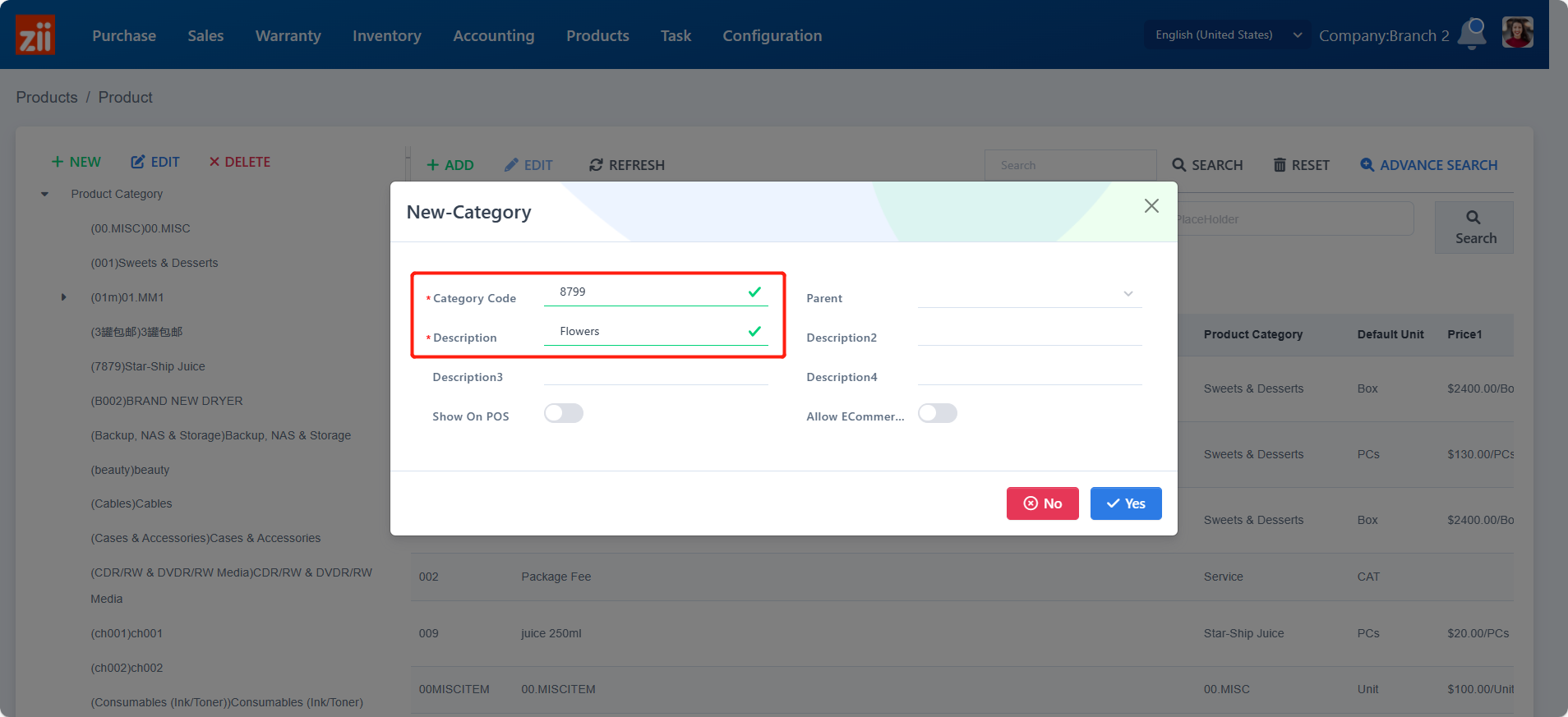Click the Delete category X icon
Screen dimensions: 1568x717
coord(214,162)
